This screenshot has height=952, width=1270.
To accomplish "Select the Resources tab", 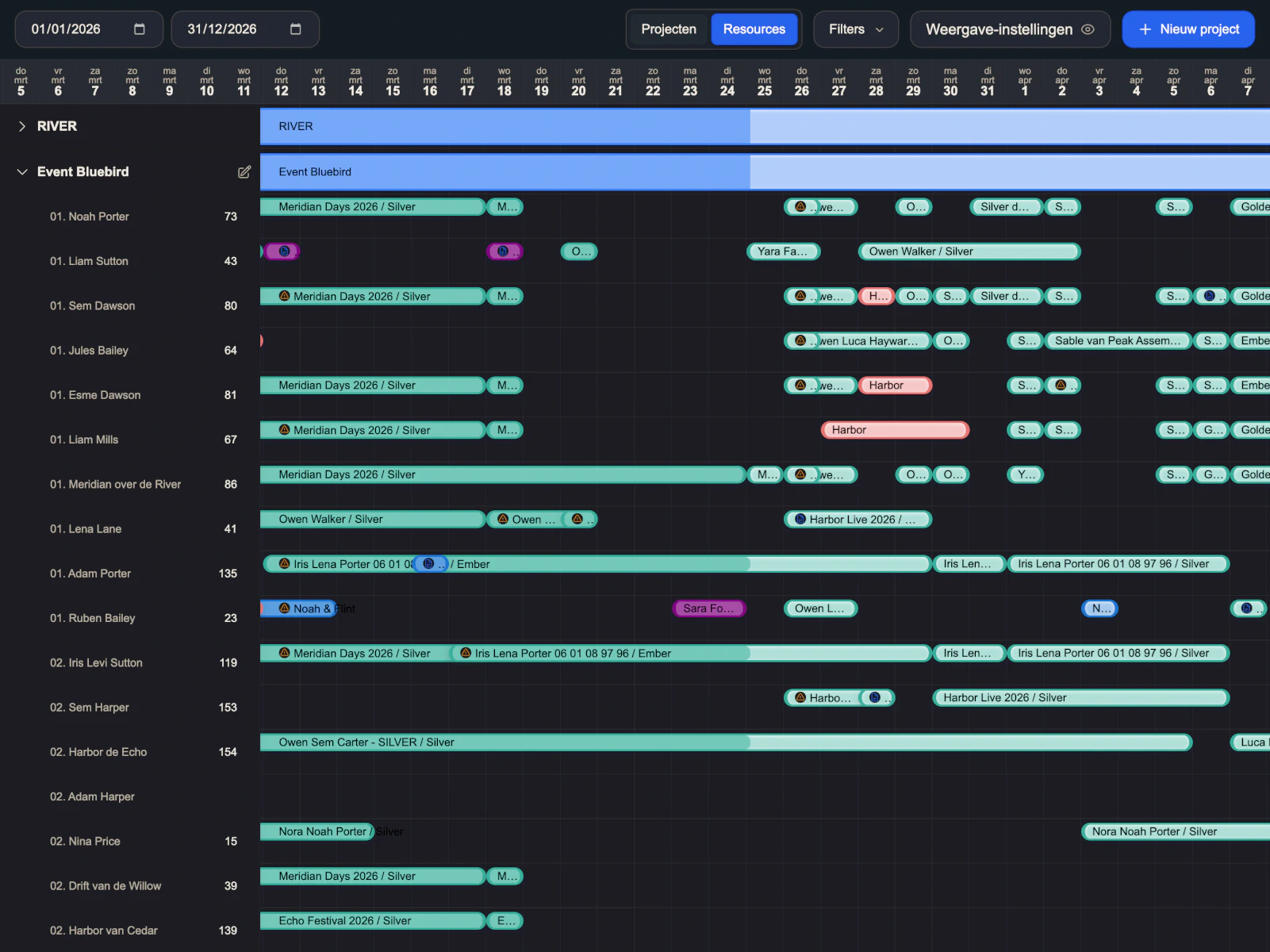I will 754,29.
